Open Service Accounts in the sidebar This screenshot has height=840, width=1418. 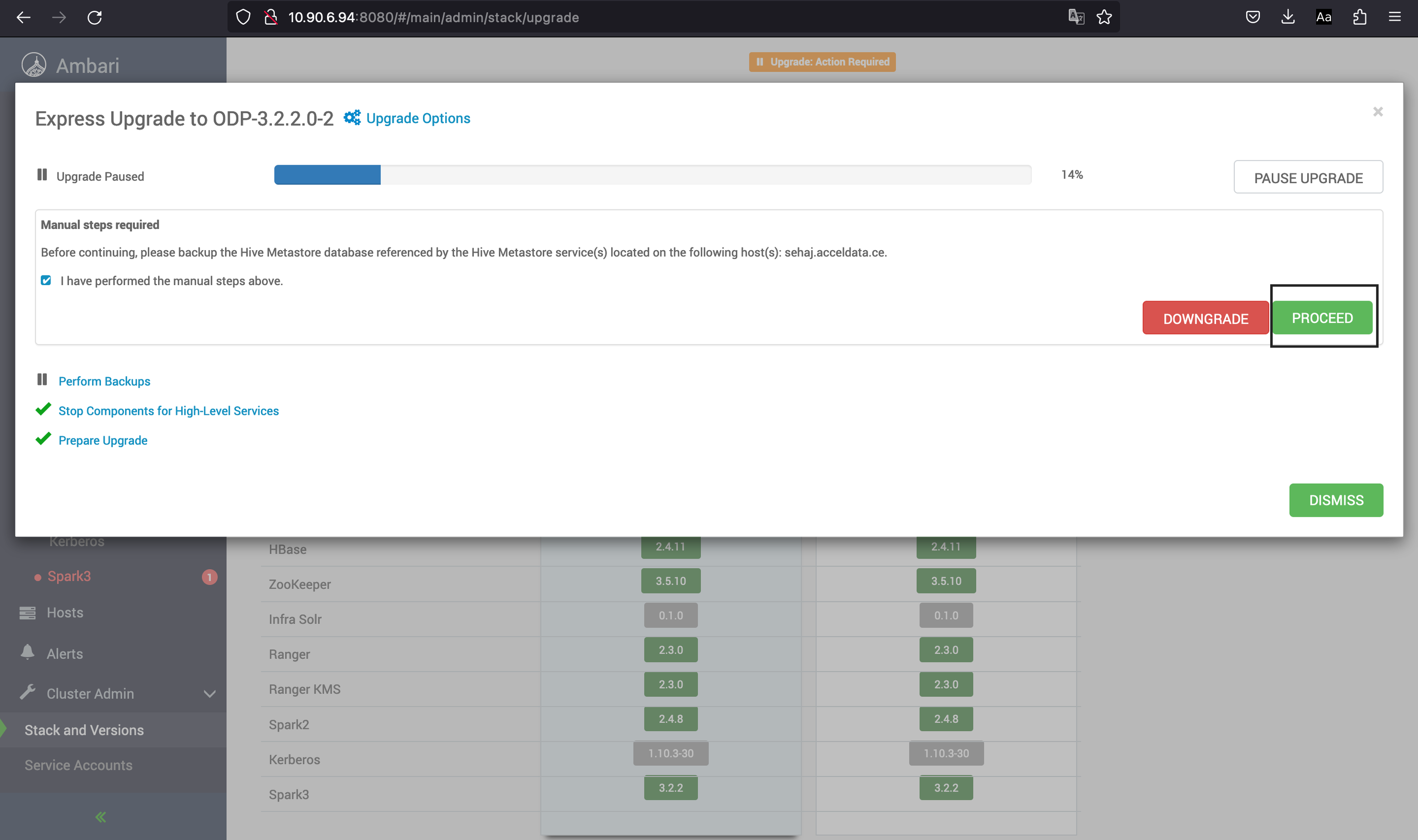tap(79, 765)
